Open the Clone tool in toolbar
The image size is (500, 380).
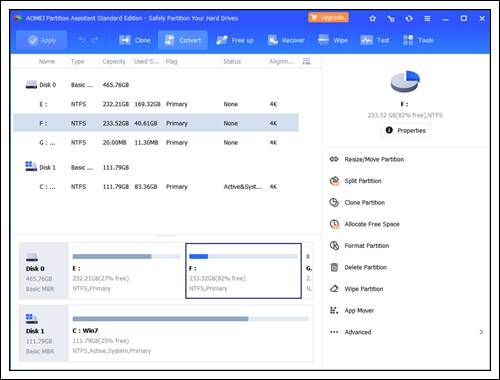pyautogui.click(x=135, y=40)
